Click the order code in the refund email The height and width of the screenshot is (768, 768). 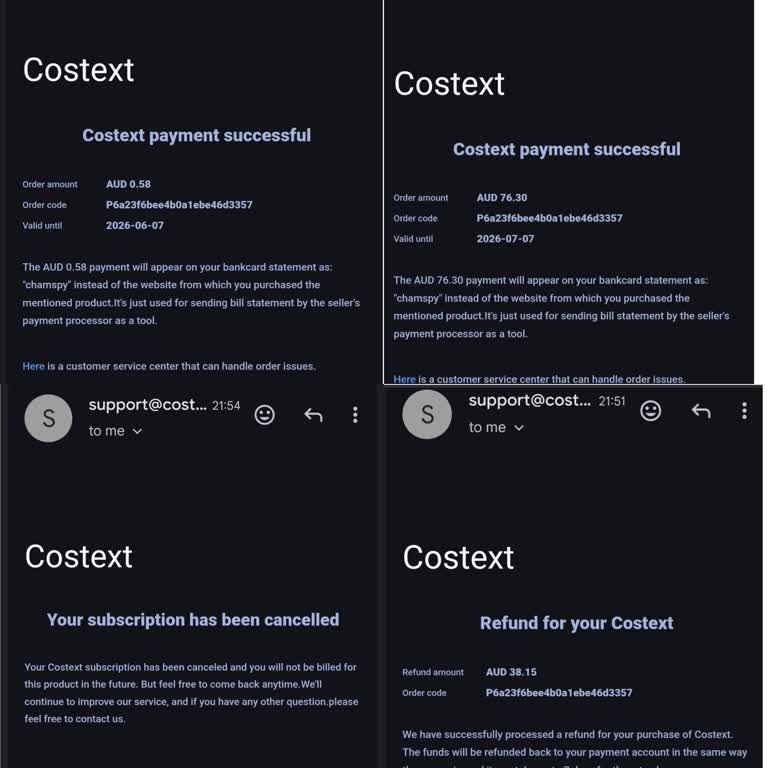tap(559, 693)
